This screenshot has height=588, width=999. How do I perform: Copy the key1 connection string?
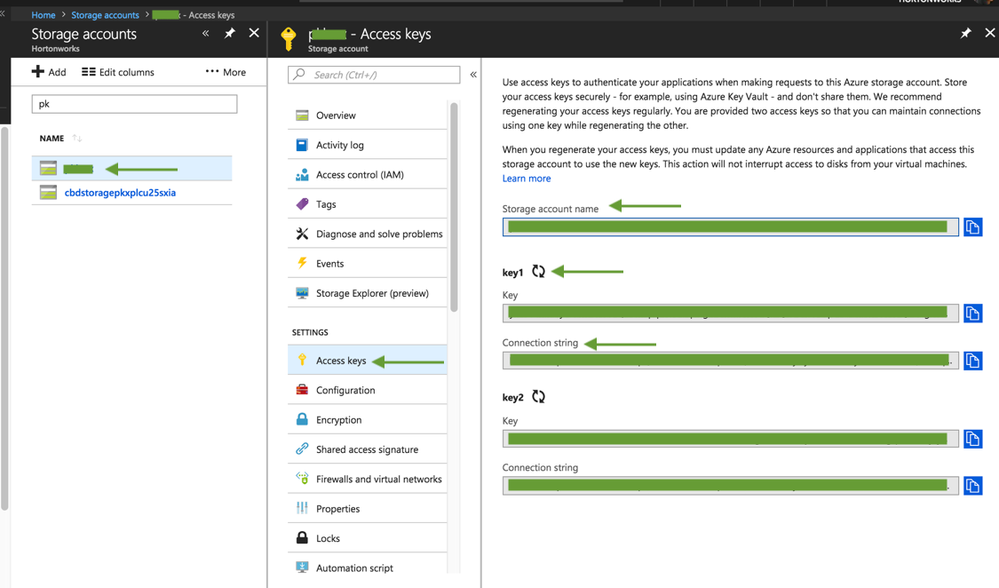coord(973,360)
